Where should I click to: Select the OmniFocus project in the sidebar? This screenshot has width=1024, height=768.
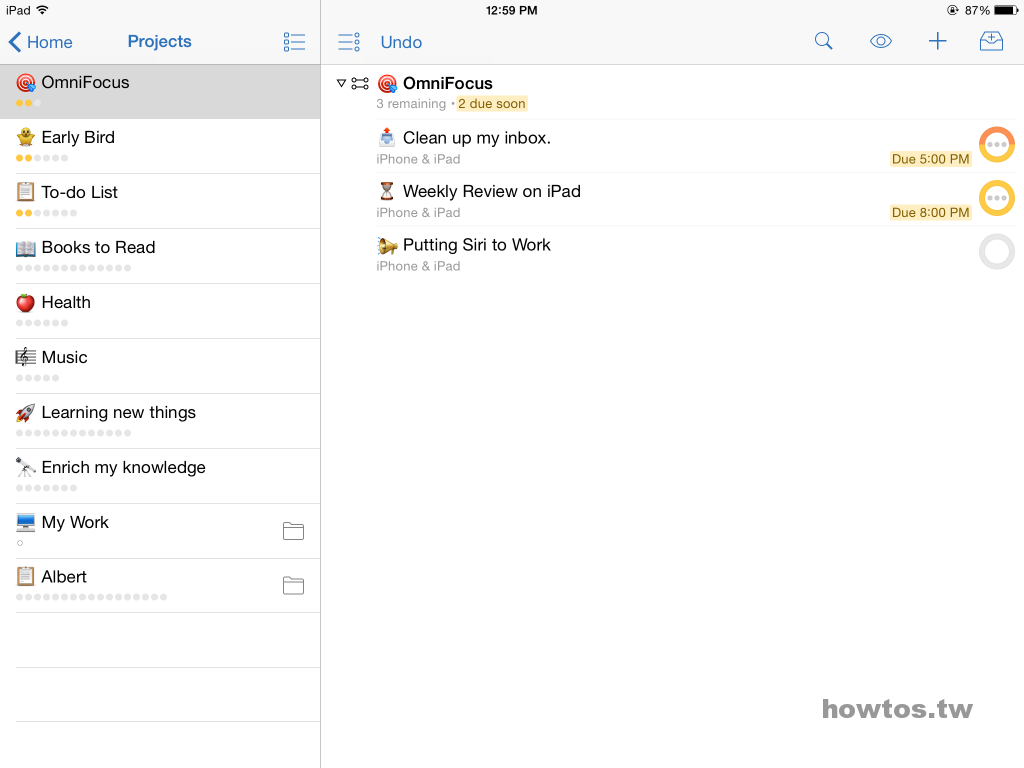point(160,91)
